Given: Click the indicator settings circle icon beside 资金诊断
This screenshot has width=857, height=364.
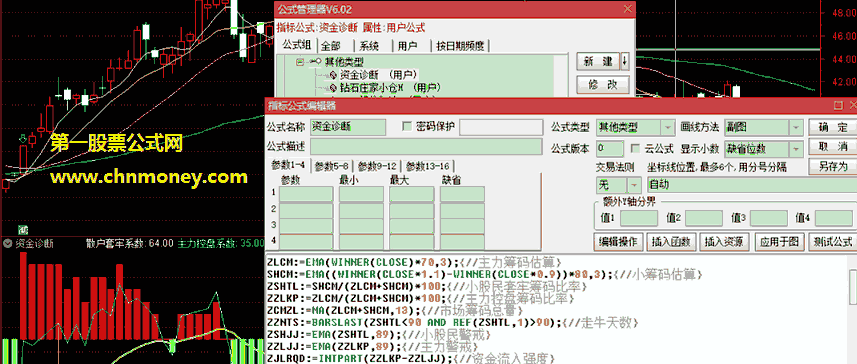Looking at the screenshot, I should click(8, 244).
